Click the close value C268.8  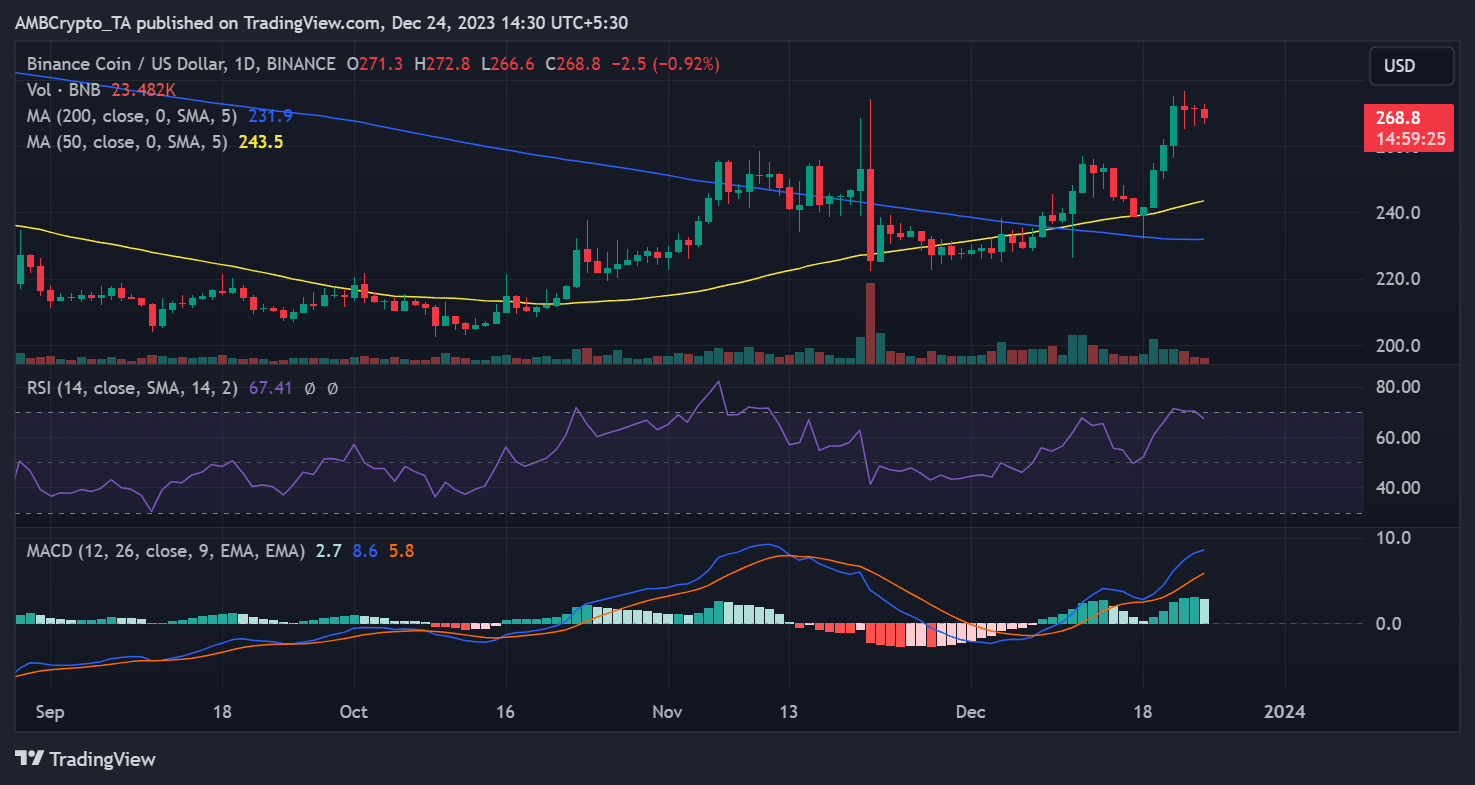coord(571,64)
